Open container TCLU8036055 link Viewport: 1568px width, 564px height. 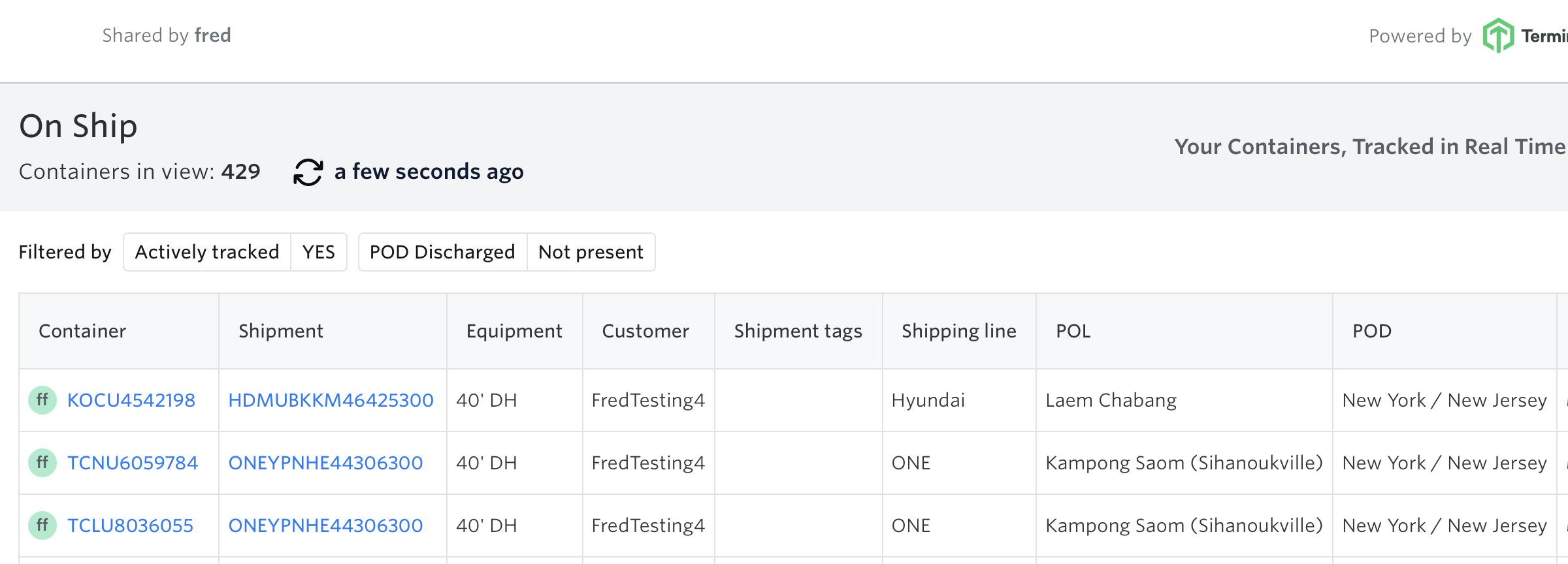131,525
